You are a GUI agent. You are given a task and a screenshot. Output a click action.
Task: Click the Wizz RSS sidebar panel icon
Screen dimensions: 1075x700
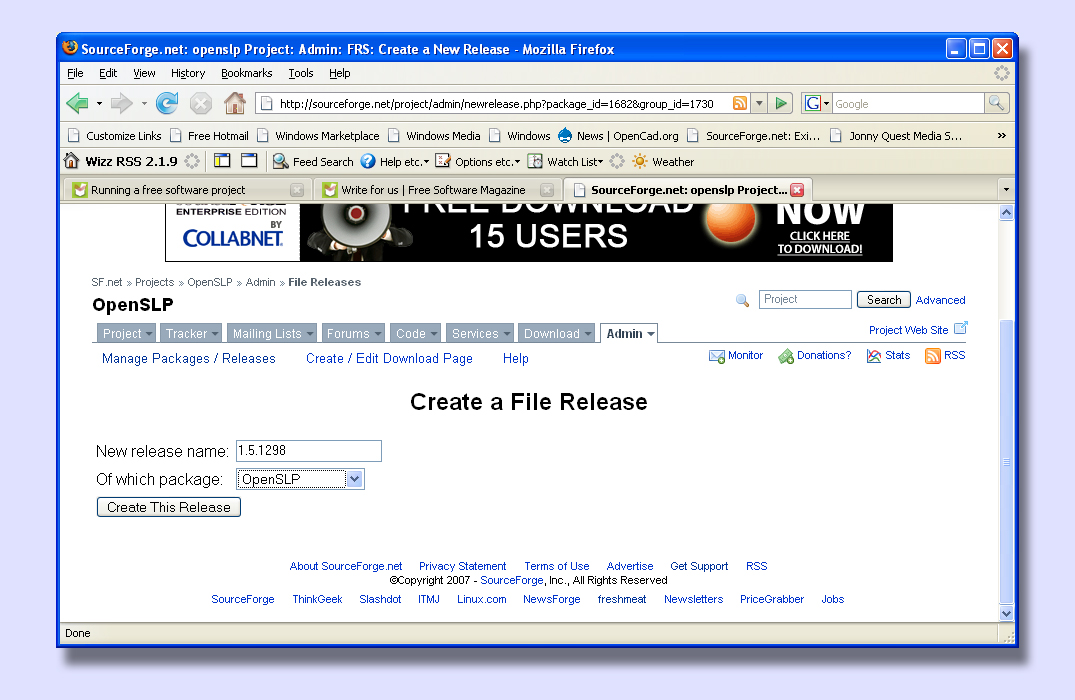point(222,161)
